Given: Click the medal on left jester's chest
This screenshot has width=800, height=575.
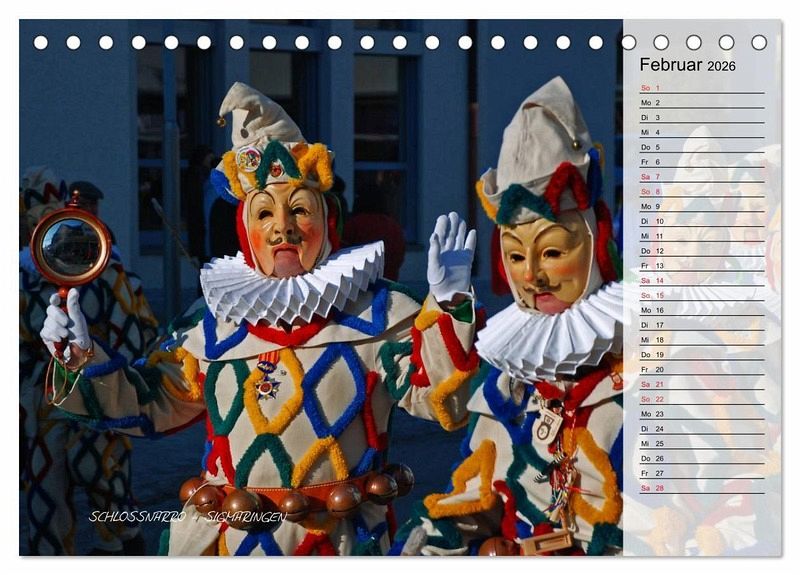Looking at the screenshot, I should click(267, 384).
